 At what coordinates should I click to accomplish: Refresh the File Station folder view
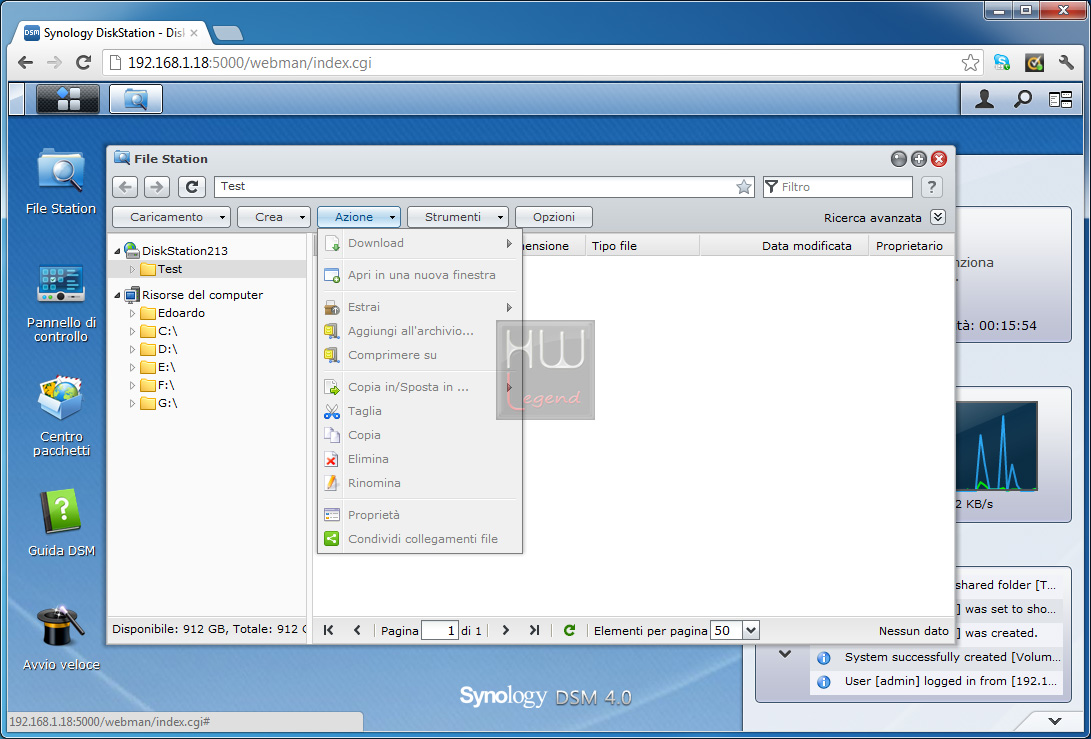click(191, 186)
